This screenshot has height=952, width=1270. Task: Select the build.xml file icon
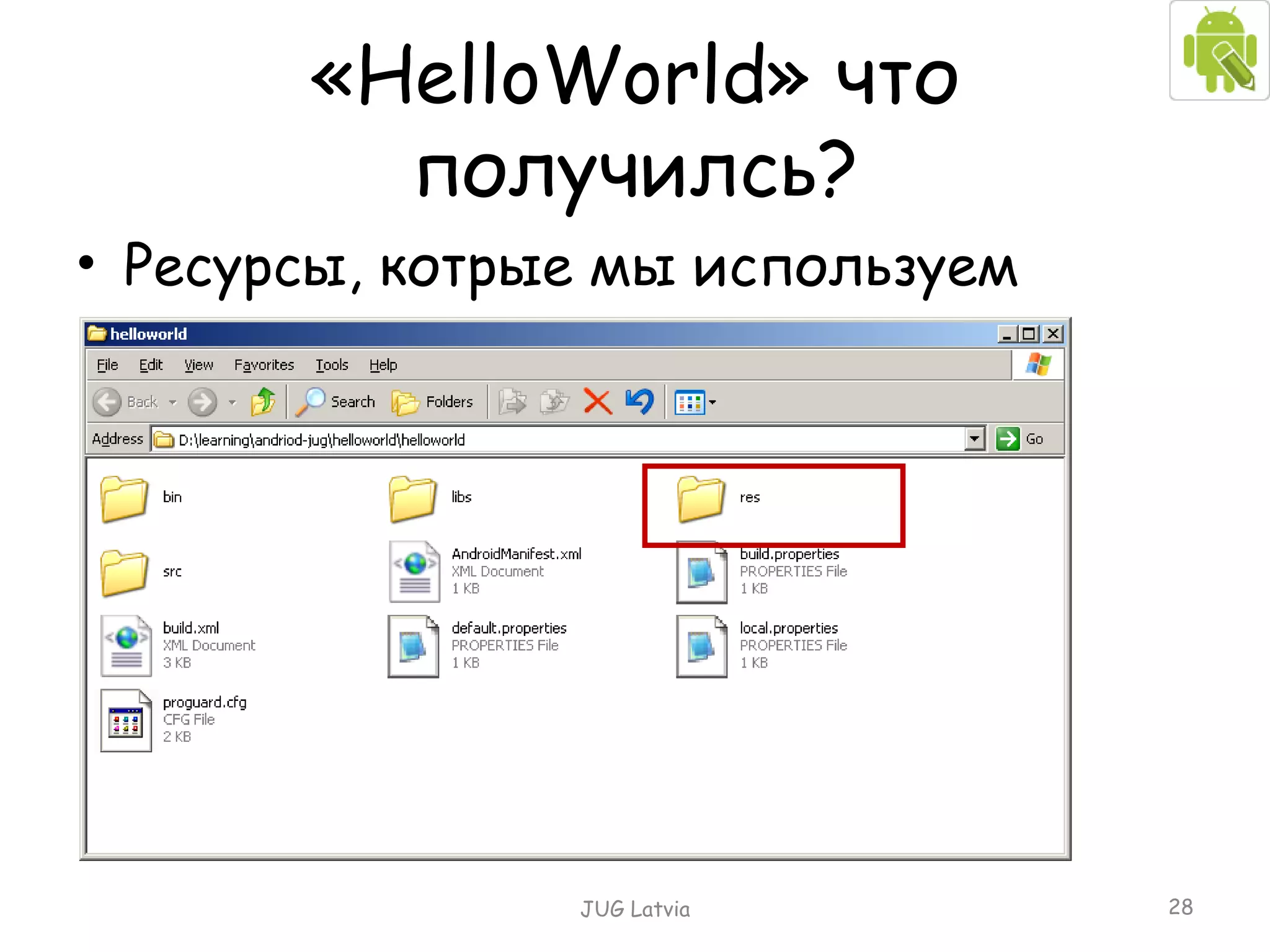(x=126, y=645)
